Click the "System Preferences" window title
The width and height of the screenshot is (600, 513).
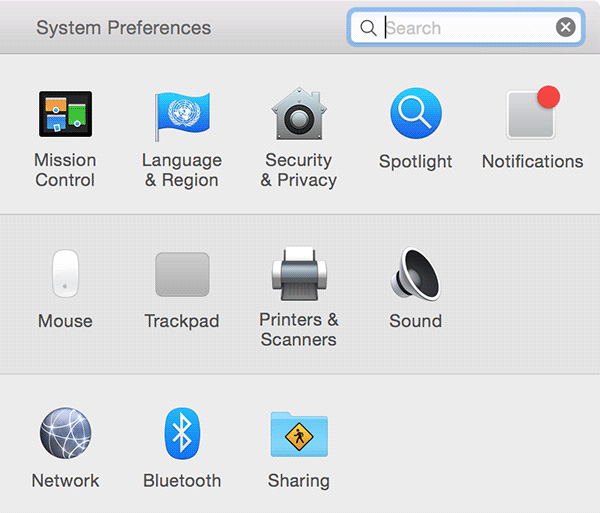(124, 28)
